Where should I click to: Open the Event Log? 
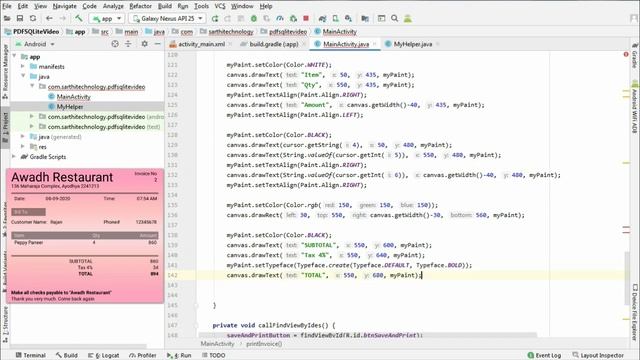(544, 355)
